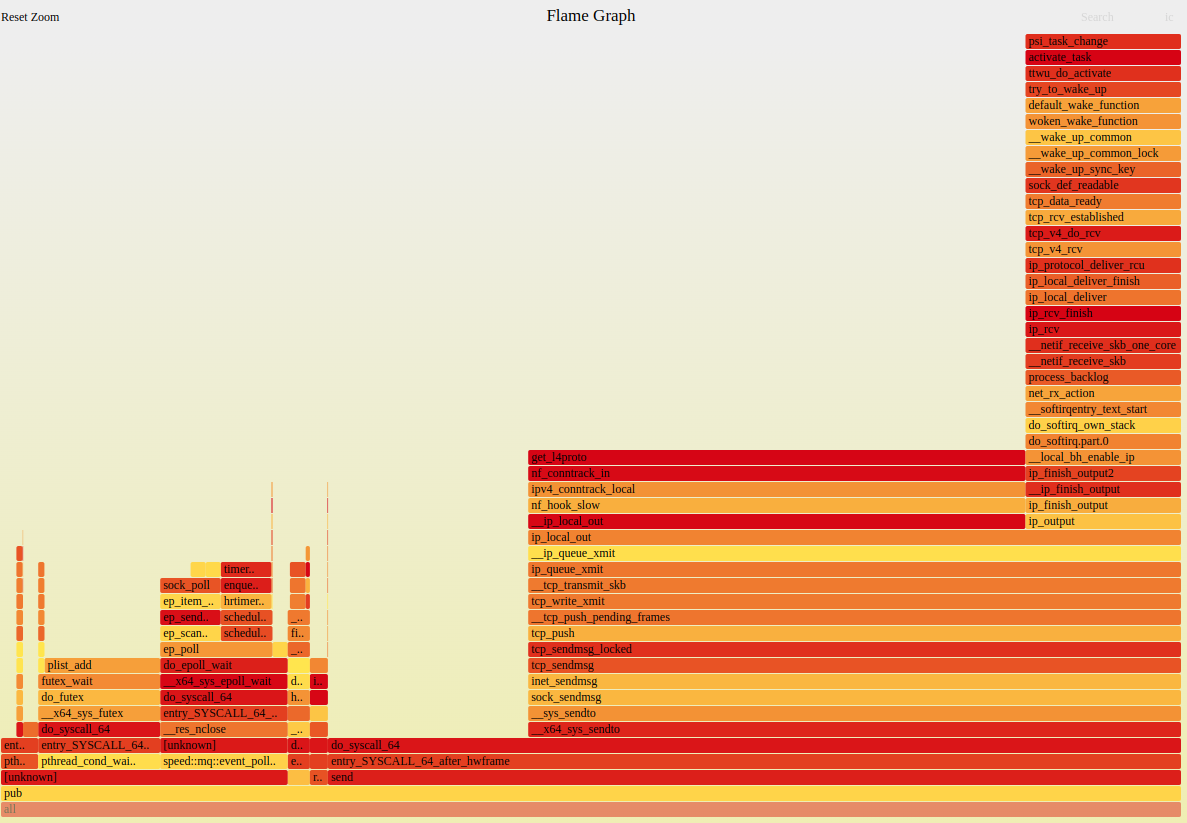Zoom into the do_epoll_wait frame

pos(223,665)
